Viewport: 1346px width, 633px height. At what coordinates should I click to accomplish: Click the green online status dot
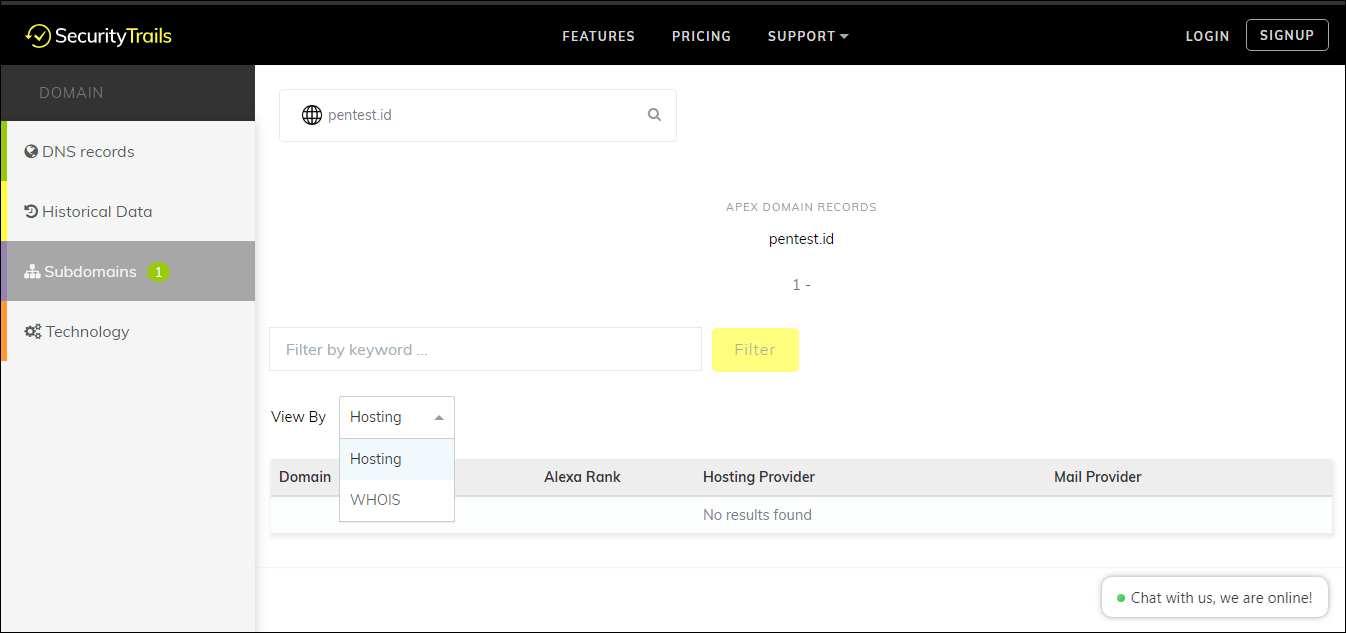pos(1121,598)
